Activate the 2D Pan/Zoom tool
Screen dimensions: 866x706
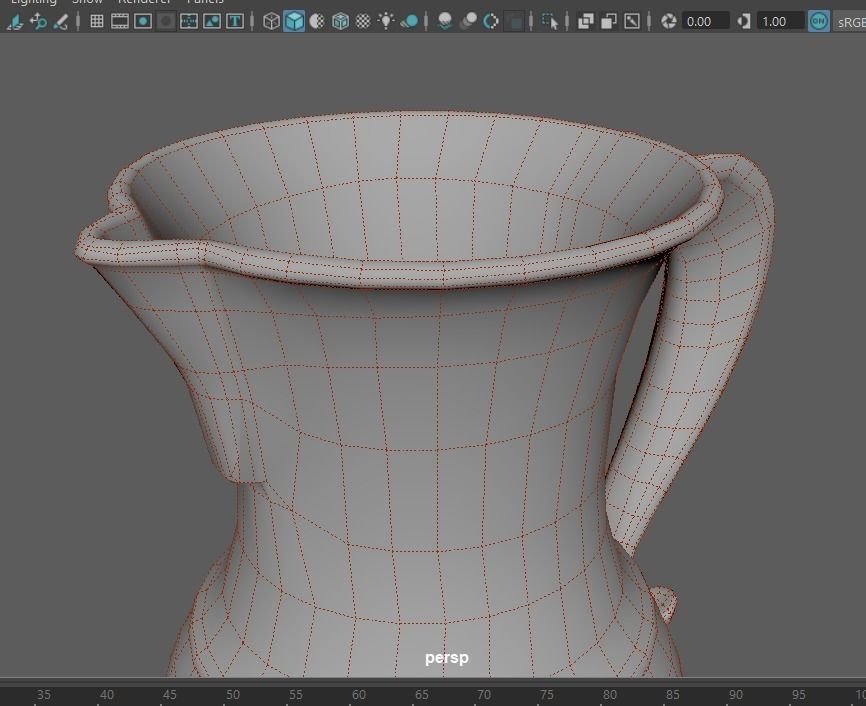tap(38, 22)
